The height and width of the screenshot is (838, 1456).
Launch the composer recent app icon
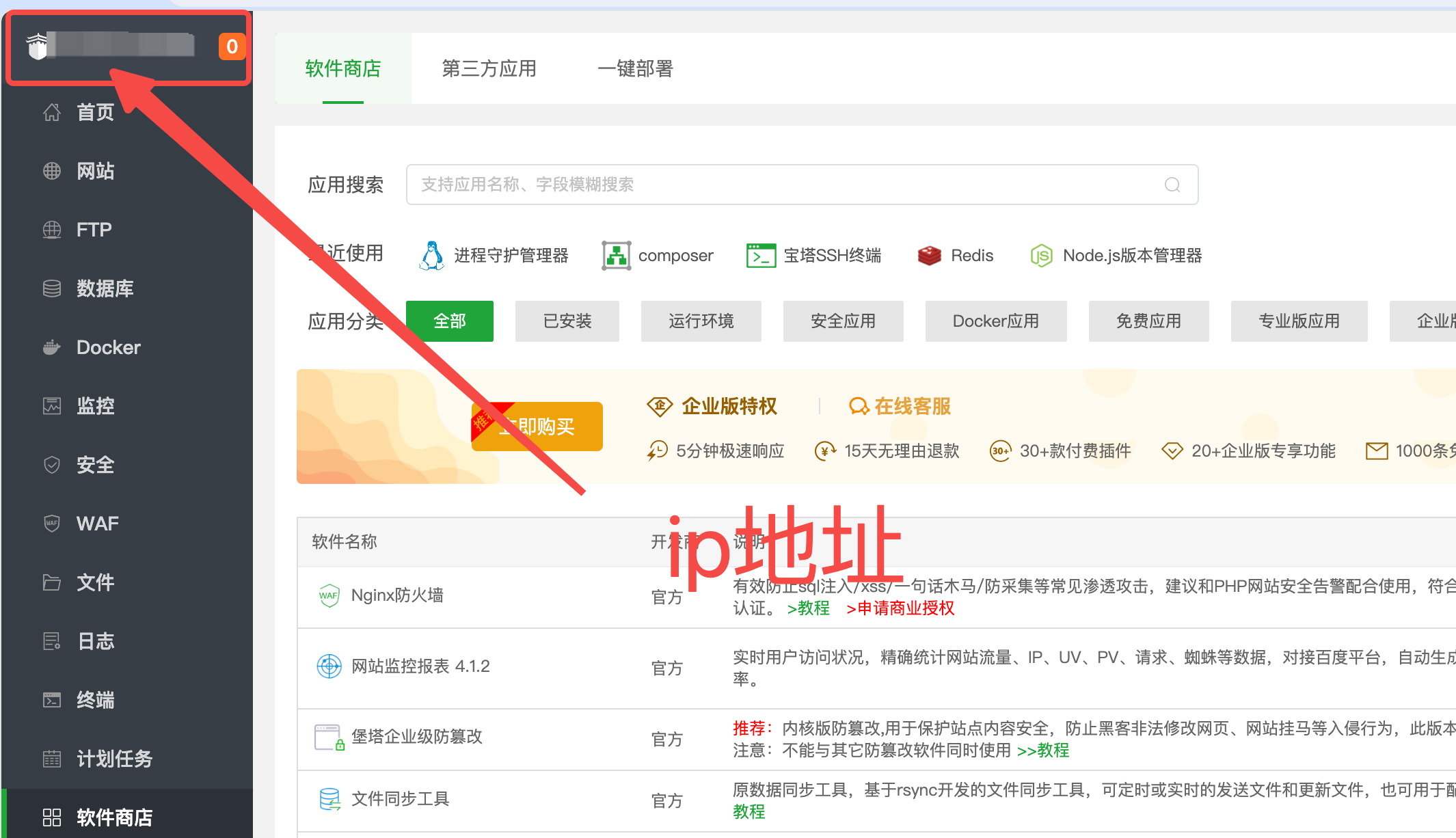(x=616, y=256)
